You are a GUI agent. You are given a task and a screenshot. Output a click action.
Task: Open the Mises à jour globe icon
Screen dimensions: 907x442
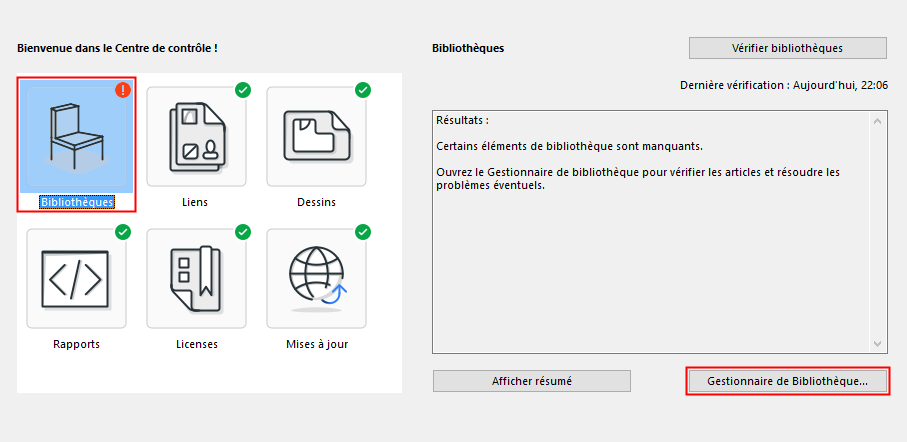316,278
